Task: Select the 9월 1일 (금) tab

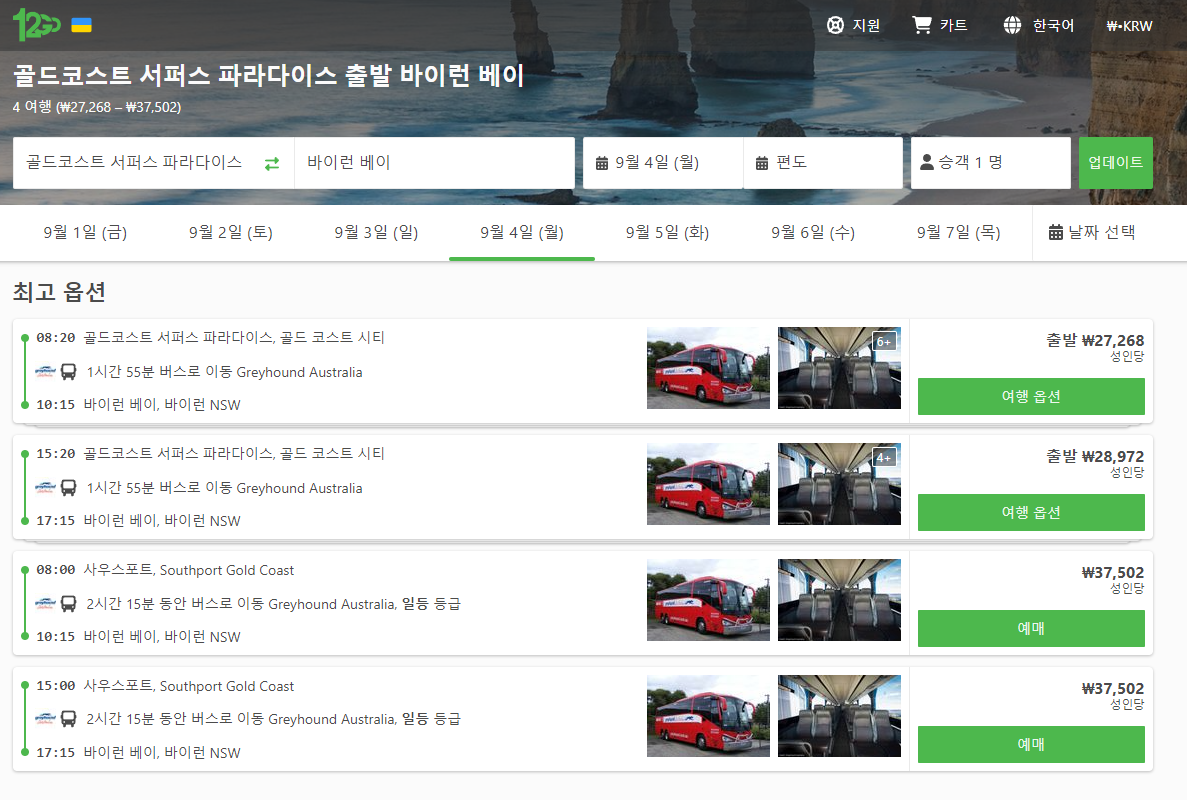Action: pos(86,232)
